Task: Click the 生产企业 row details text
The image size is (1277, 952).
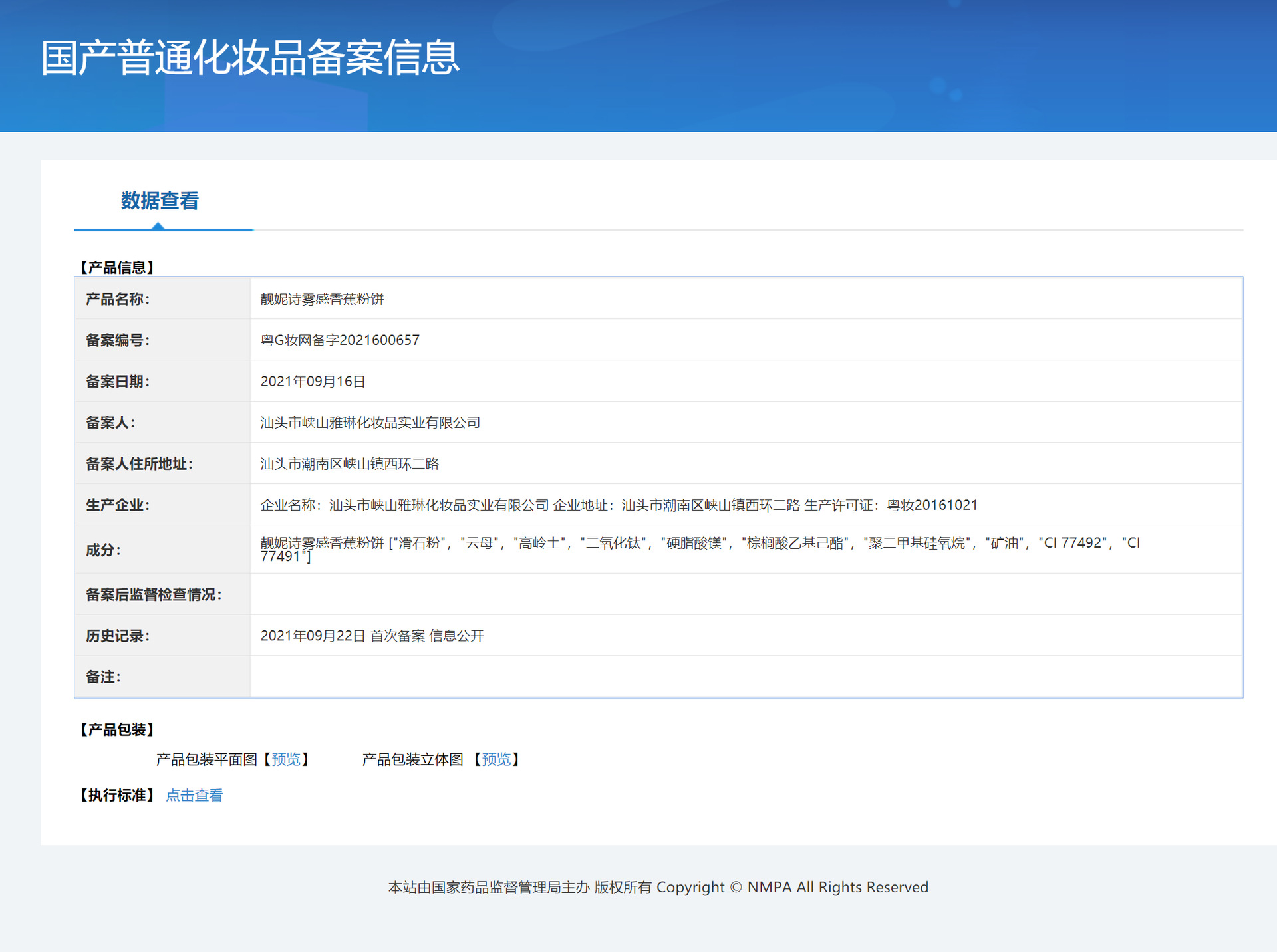Action: [x=619, y=505]
